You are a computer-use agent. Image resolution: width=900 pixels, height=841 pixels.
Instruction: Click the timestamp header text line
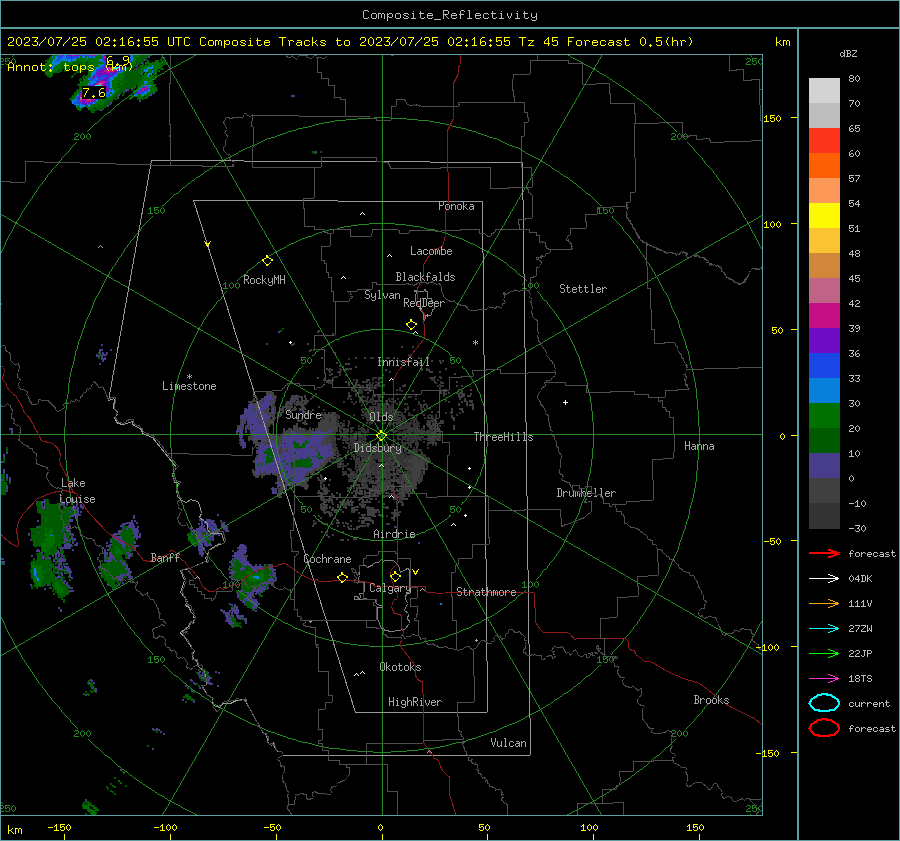coord(350,42)
